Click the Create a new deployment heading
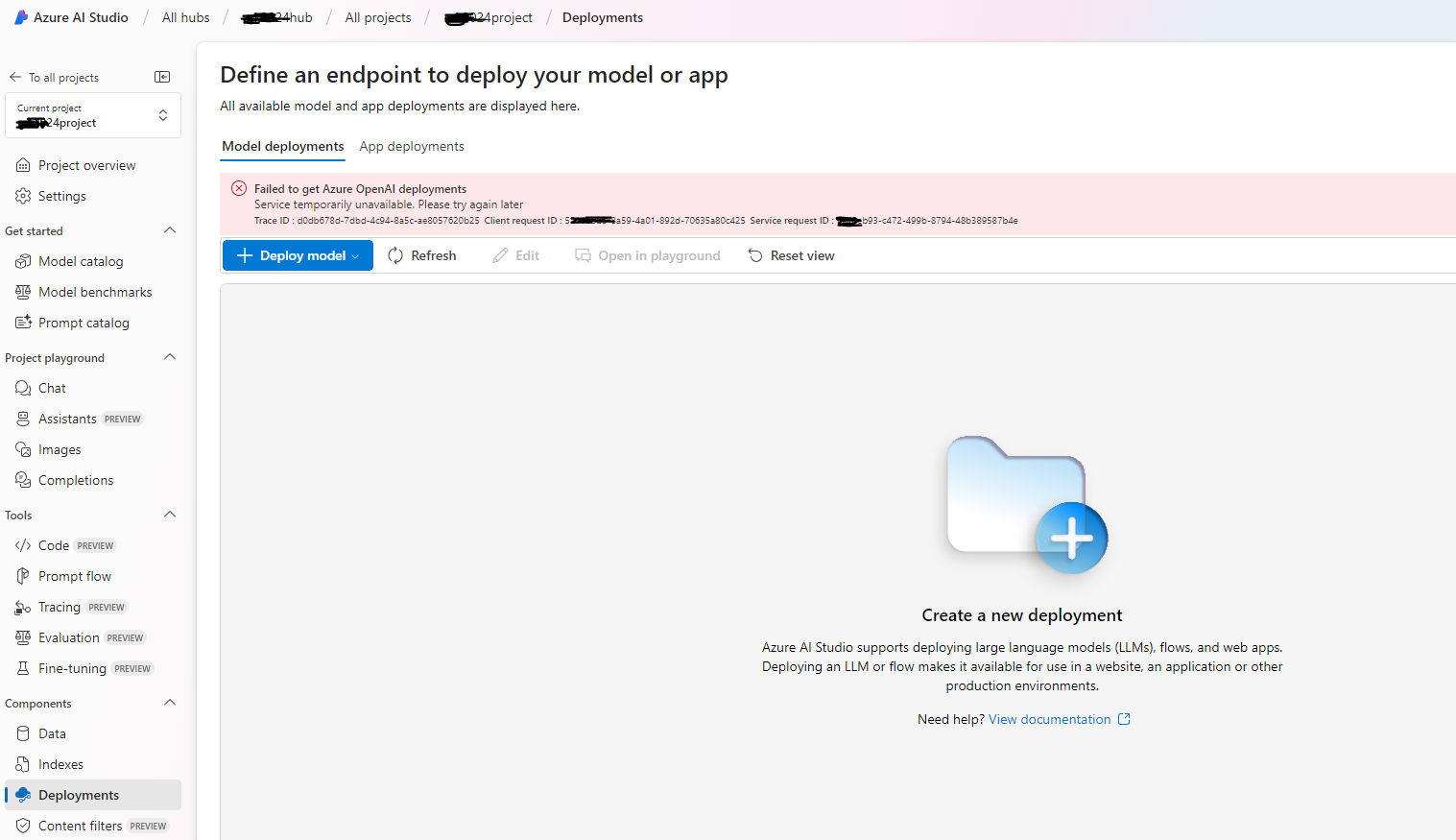This screenshot has height=840, width=1456. click(x=1022, y=615)
